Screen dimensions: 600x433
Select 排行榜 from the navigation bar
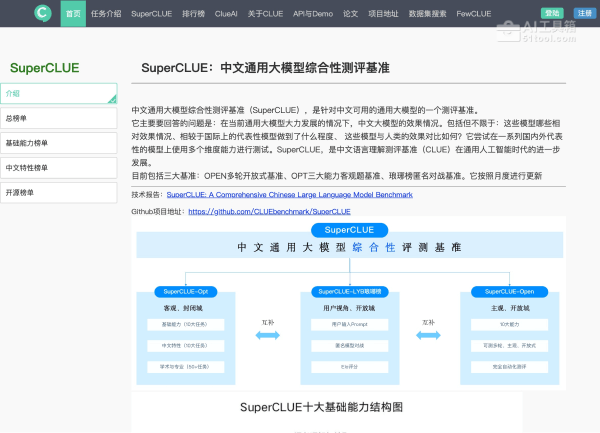coord(194,14)
